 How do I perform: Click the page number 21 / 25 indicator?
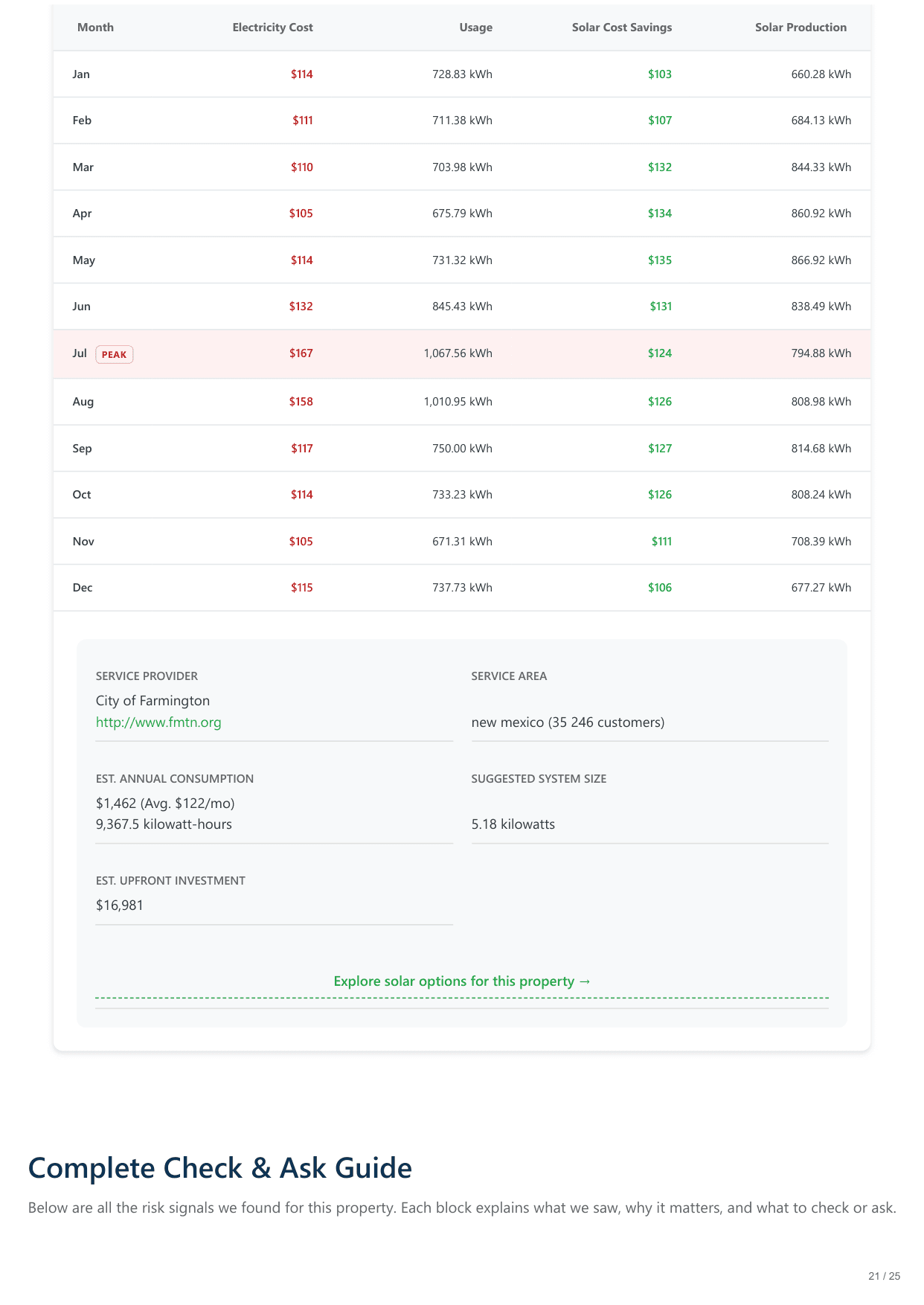pyautogui.click(x=884, y=1276)
